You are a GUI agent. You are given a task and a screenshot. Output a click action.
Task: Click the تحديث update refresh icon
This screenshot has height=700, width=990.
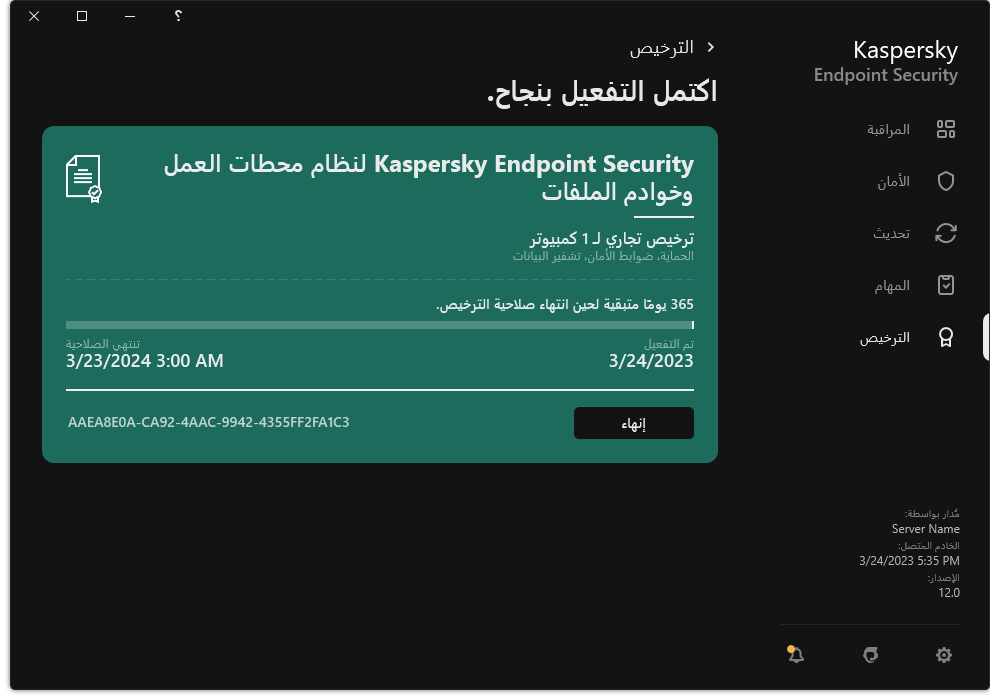pyautogui.click(x=945, y=233)
